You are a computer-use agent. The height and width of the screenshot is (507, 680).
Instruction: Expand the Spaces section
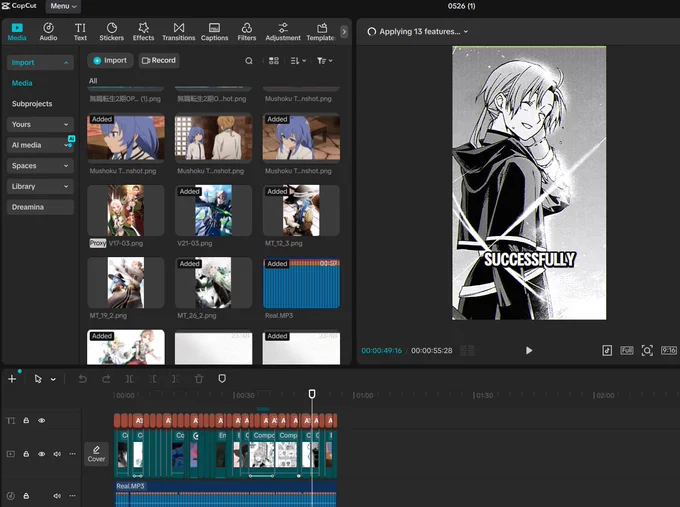[40, 166]
